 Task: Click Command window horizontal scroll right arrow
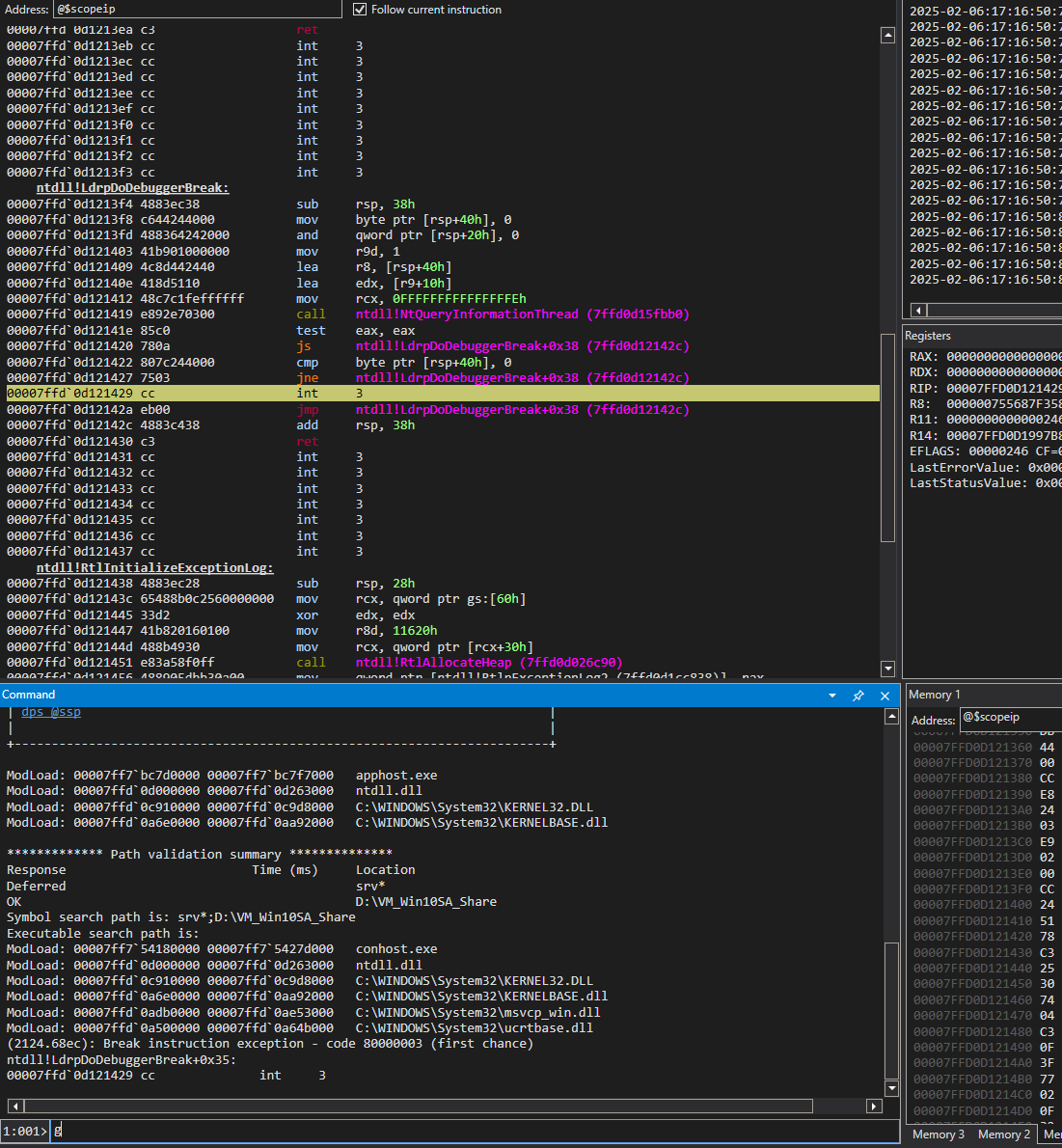(x=873, y=1106)
